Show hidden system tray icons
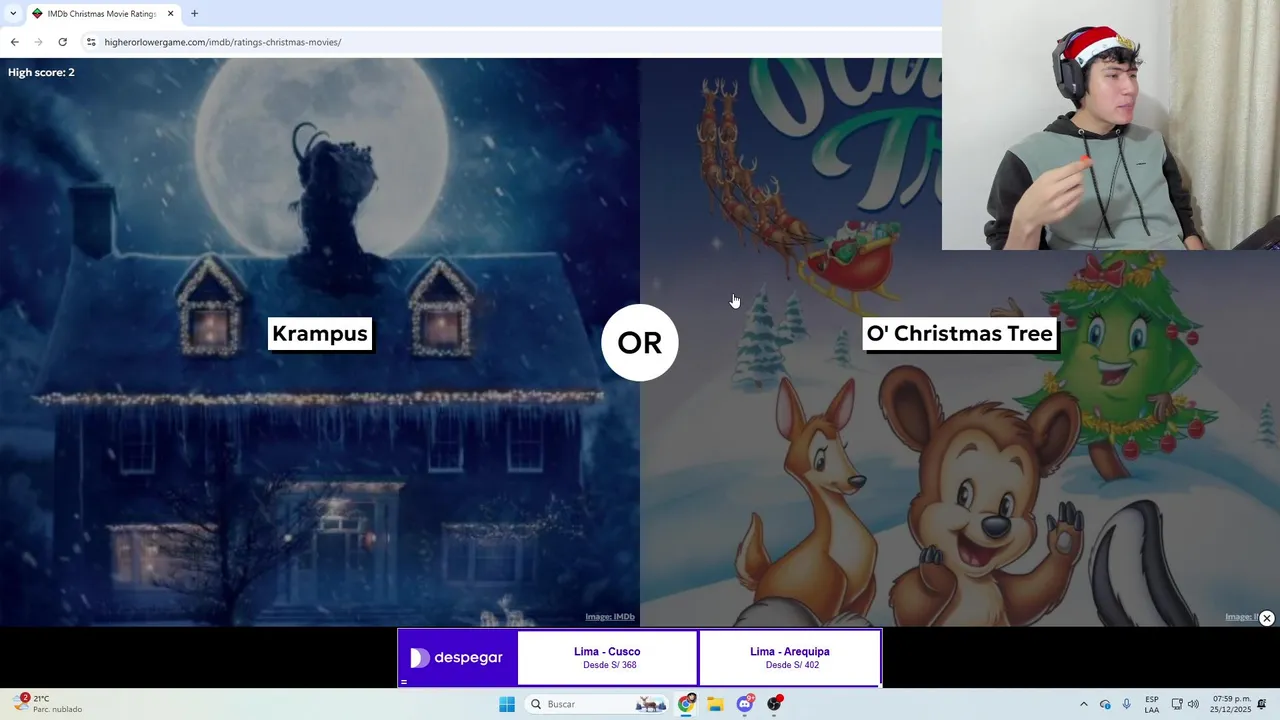1280x720 pixels. pos(1083,704)
